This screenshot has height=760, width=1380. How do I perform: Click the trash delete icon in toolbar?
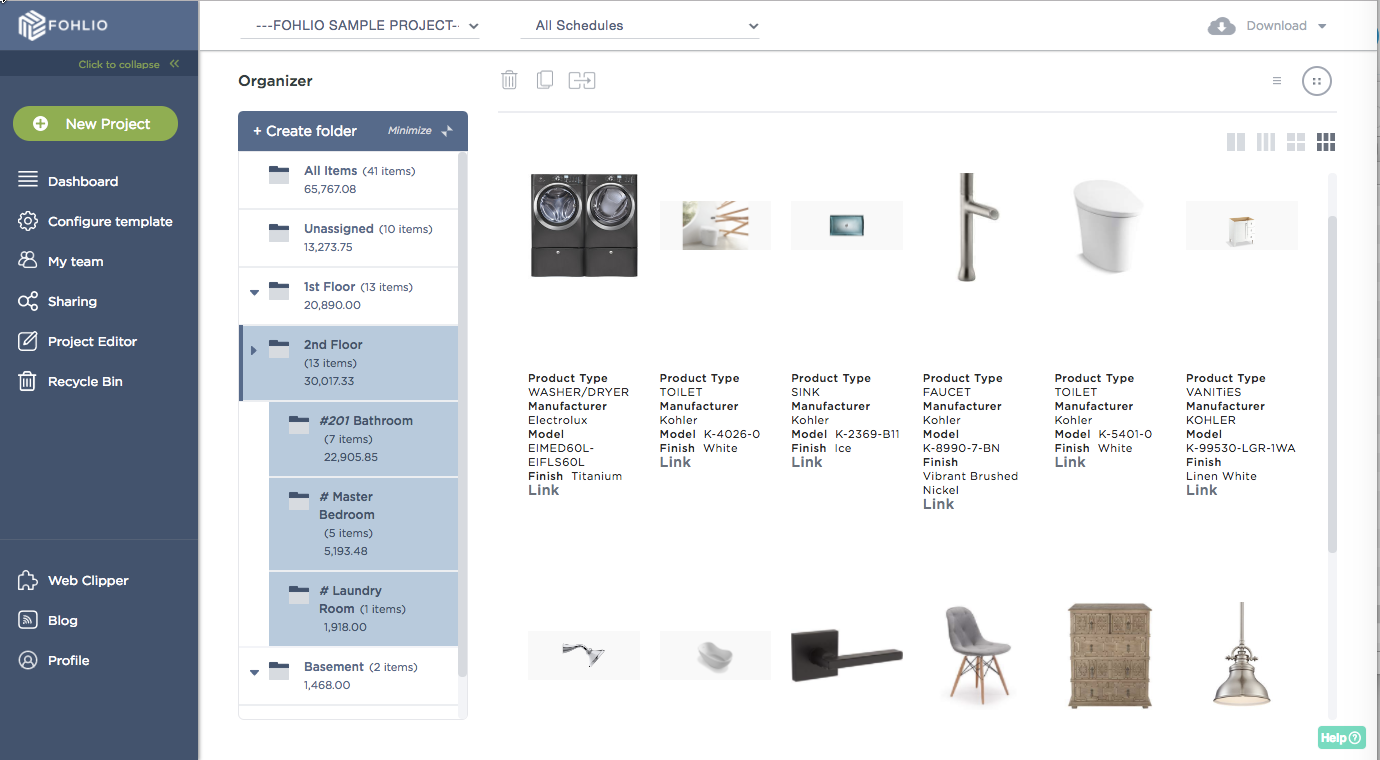(x=509, y=80)
